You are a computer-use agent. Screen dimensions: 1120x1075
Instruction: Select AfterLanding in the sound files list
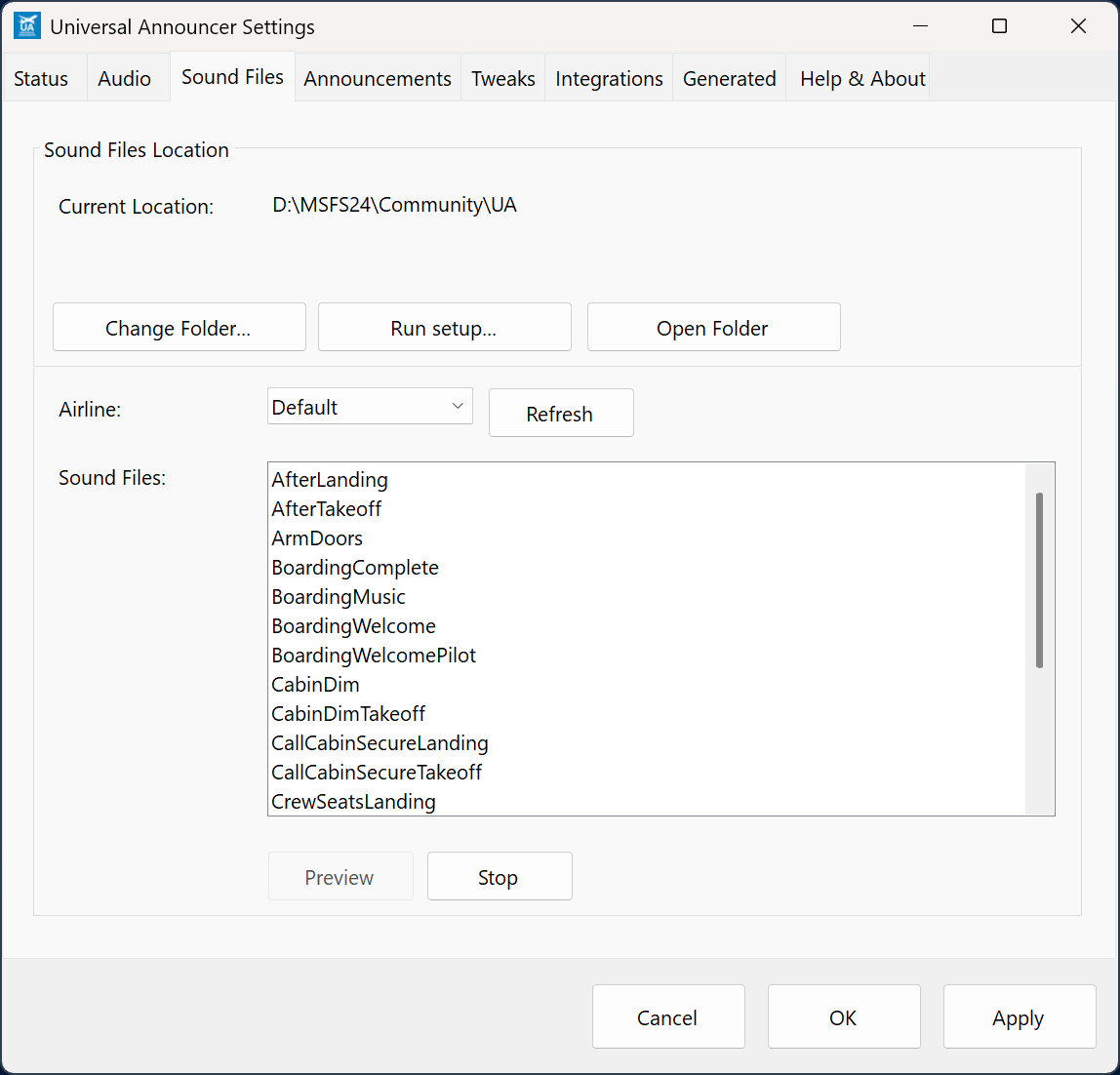coord(647,480)
